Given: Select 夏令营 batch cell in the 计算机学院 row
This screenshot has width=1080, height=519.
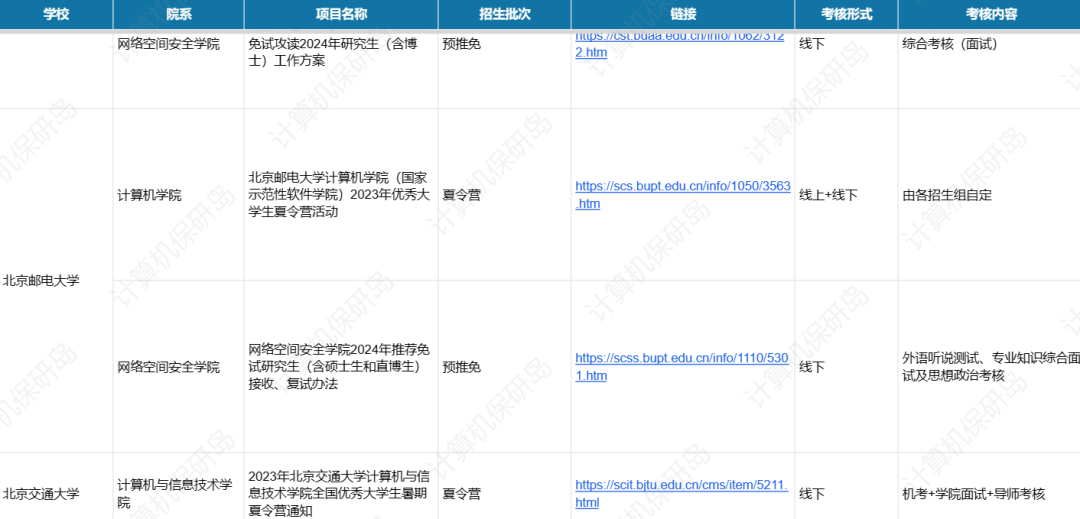Looking at the screenshot, I should pos(504,195).
